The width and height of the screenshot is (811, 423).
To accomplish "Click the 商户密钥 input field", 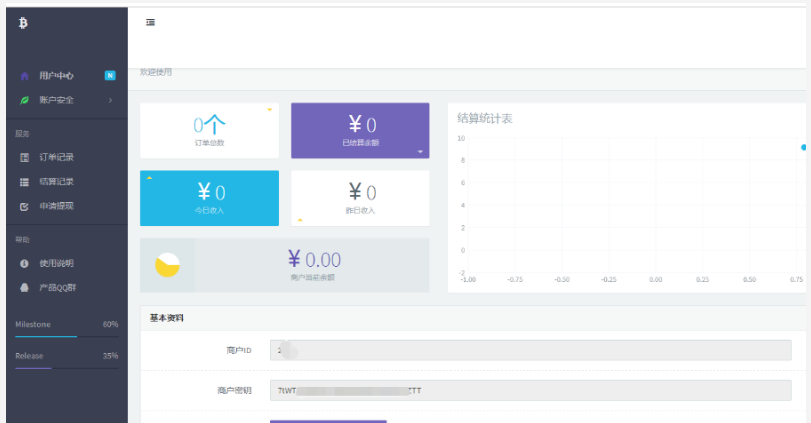I will tap(531, 390).
